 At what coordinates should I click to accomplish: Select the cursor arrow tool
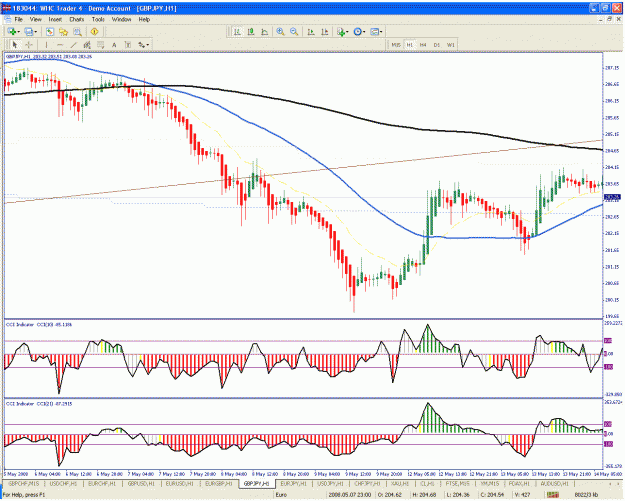pos(15,45)
